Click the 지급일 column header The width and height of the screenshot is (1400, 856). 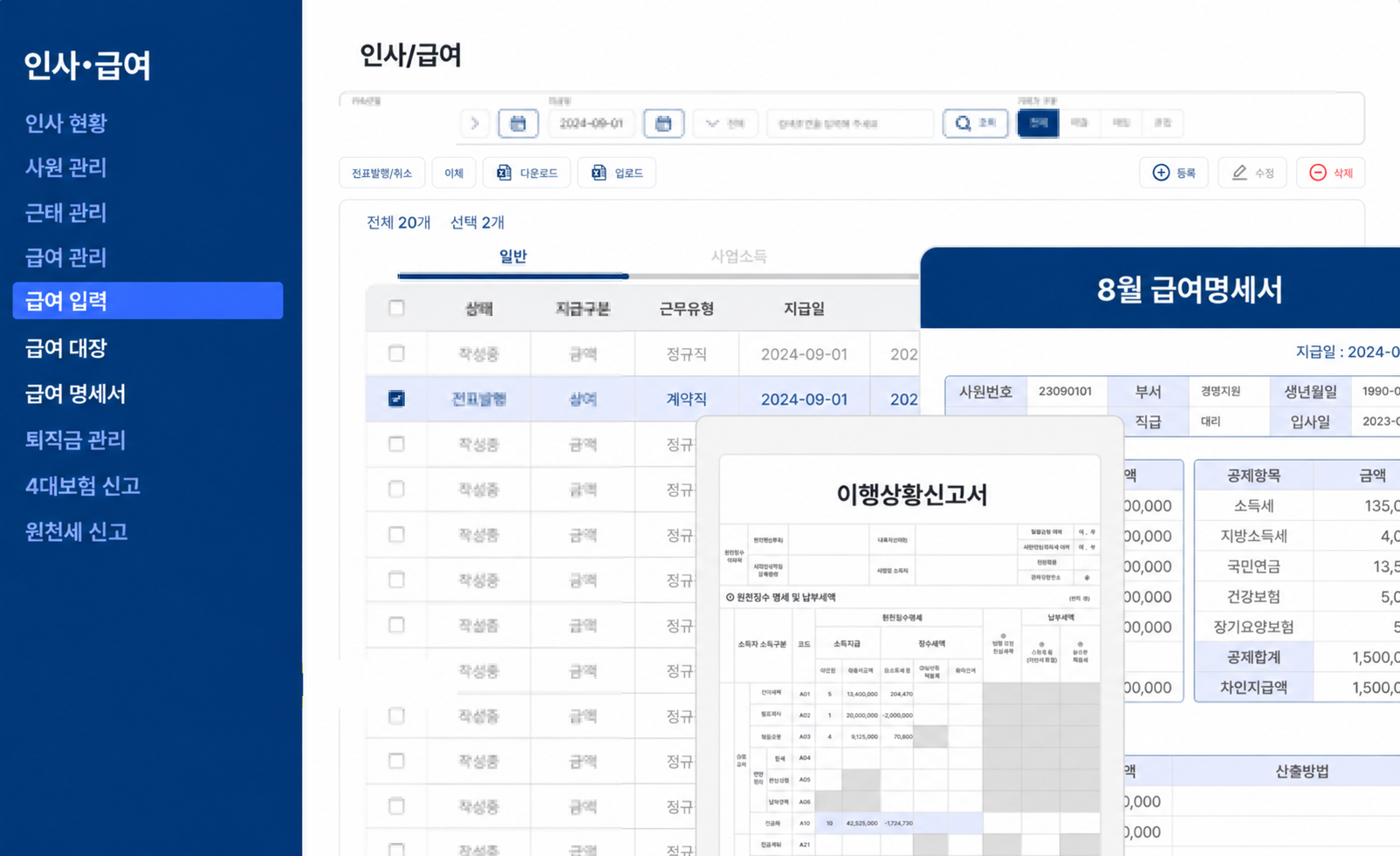pos(804,309)
